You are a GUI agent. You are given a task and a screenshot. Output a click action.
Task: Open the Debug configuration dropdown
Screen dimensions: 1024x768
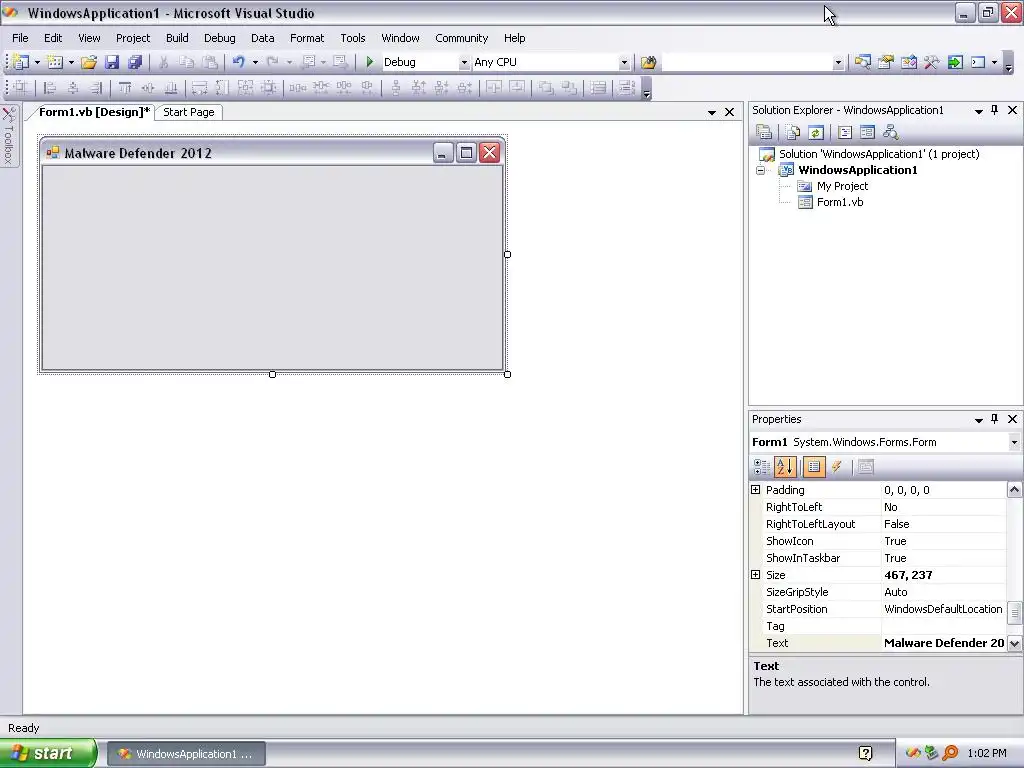[464, 62]
